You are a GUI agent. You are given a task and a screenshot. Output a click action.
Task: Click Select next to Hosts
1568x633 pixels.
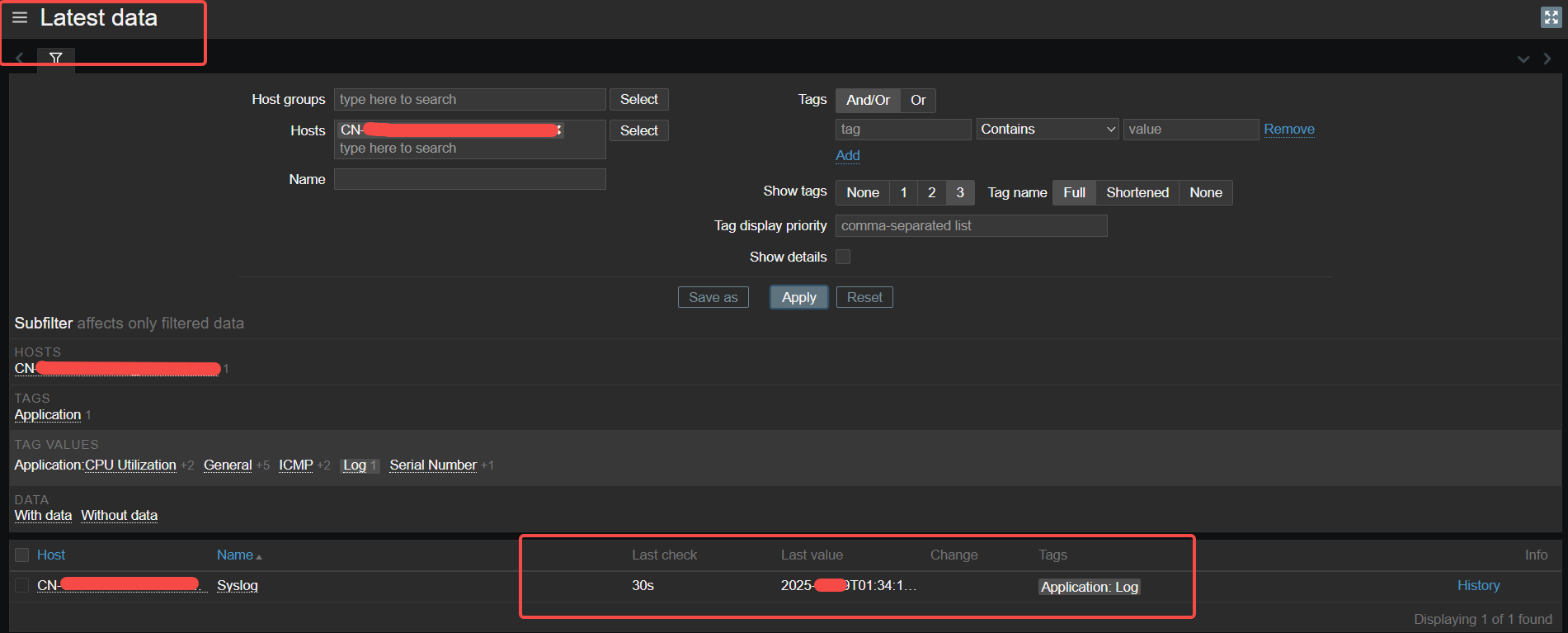638,130
